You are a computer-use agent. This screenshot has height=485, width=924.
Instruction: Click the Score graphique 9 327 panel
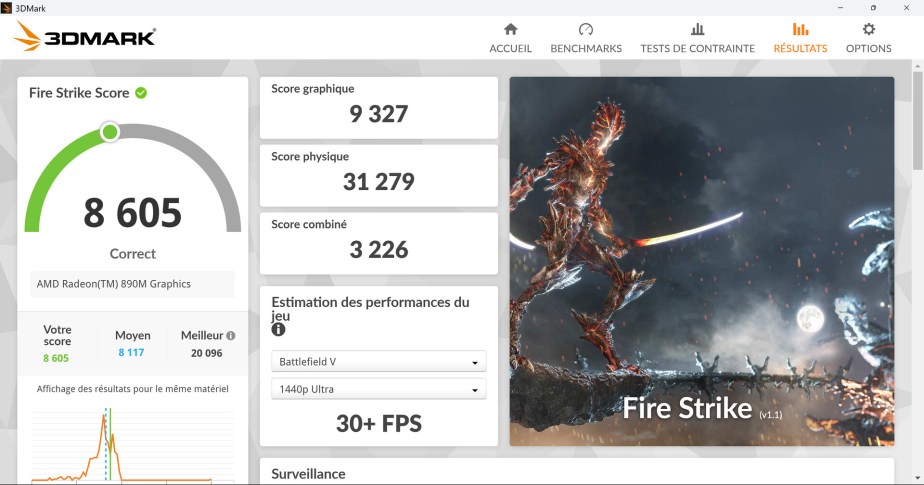coord(378,107)
